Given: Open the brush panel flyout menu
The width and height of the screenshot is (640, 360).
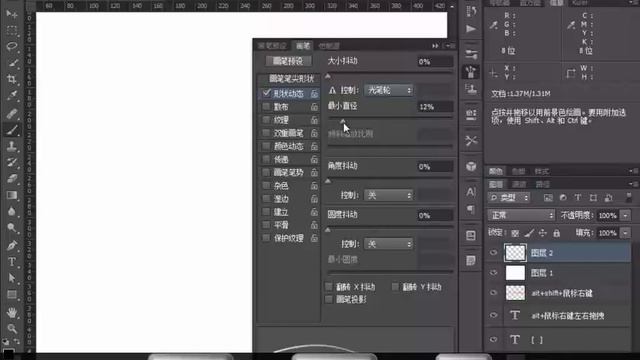Looking at the screenshot, I should pos(451,46).
